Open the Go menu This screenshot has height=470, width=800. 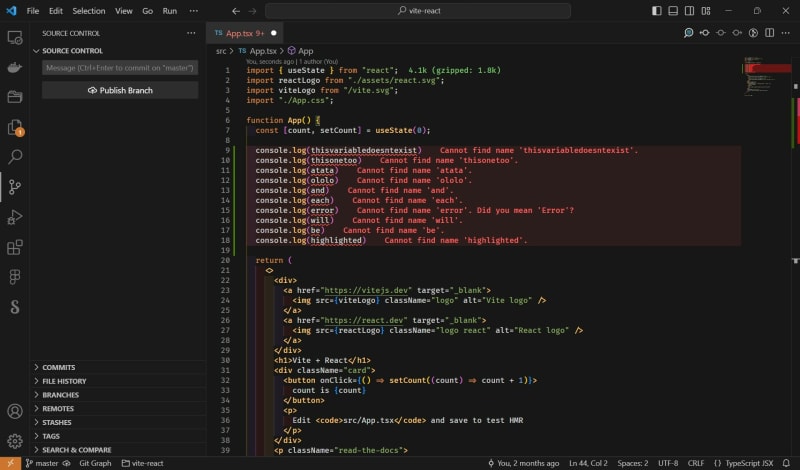147,11
